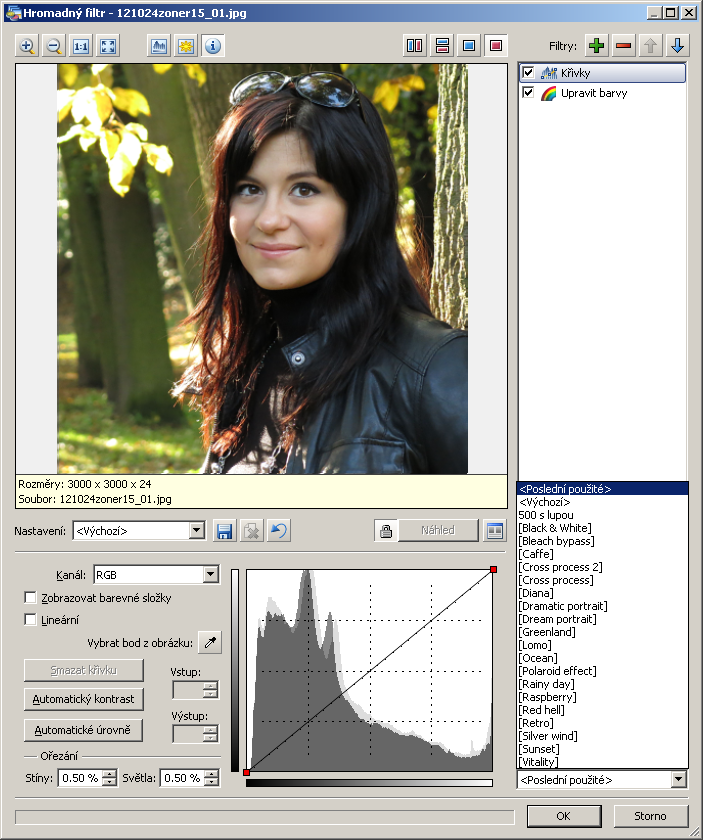Set preview zoom to 1:1
The height and width of the screenshot is (840, 703).
pos(81,46)
